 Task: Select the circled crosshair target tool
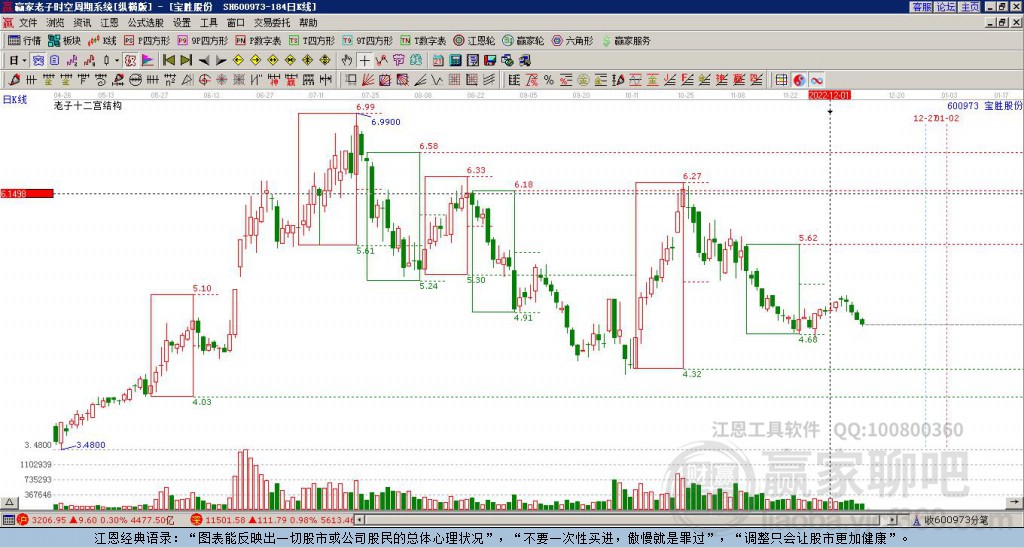point(204,80)
